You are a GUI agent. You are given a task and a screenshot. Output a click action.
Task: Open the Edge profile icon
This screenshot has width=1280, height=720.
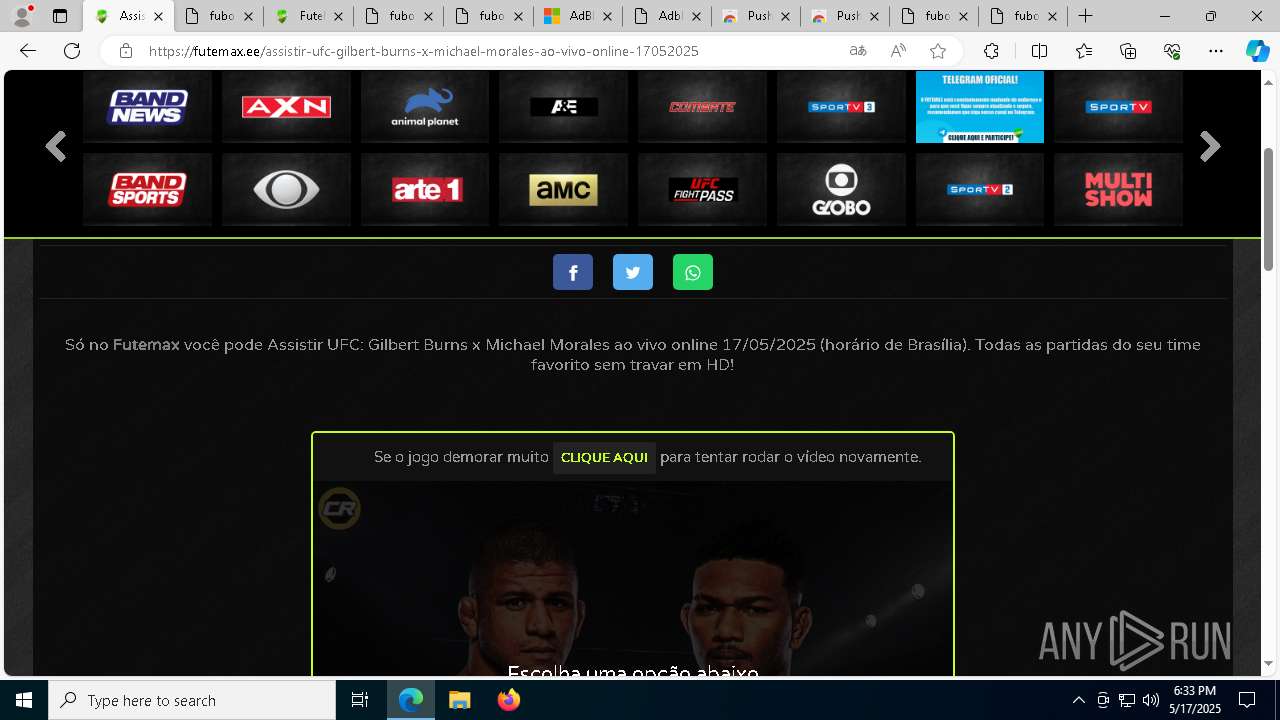(x=22, y=16)
